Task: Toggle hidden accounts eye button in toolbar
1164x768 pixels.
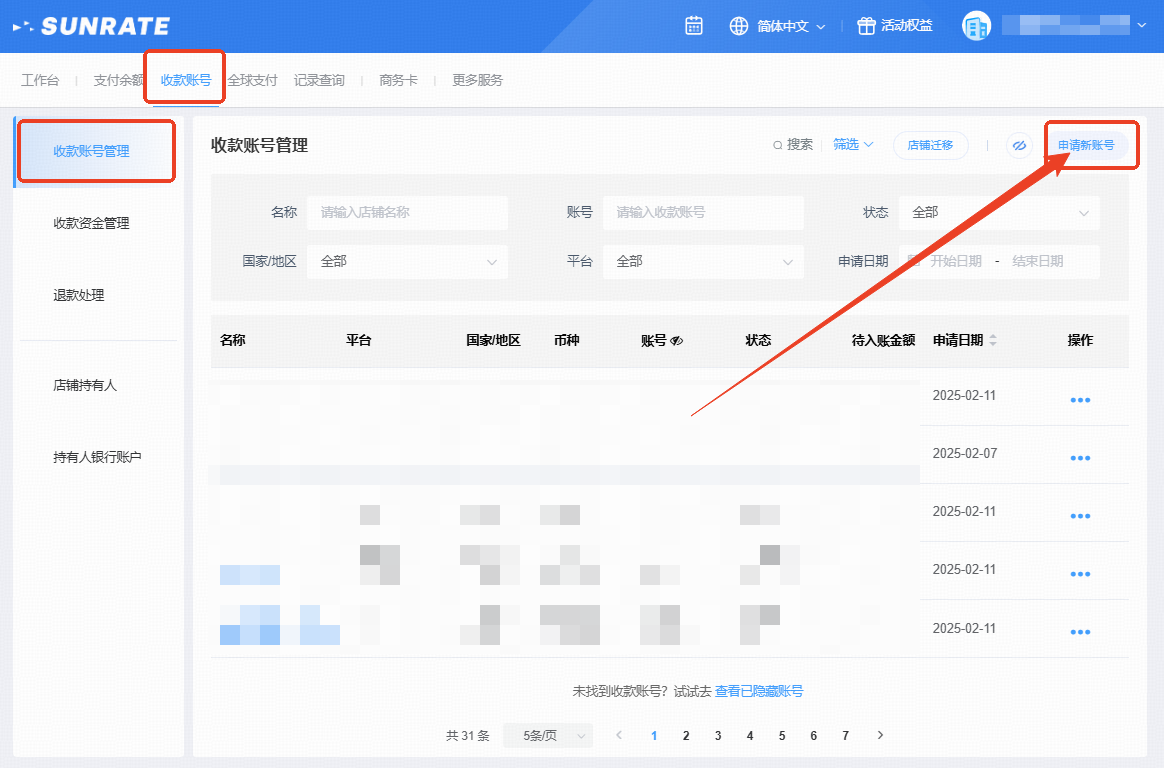Action: pyautogui.click(x=1019, y=145)
